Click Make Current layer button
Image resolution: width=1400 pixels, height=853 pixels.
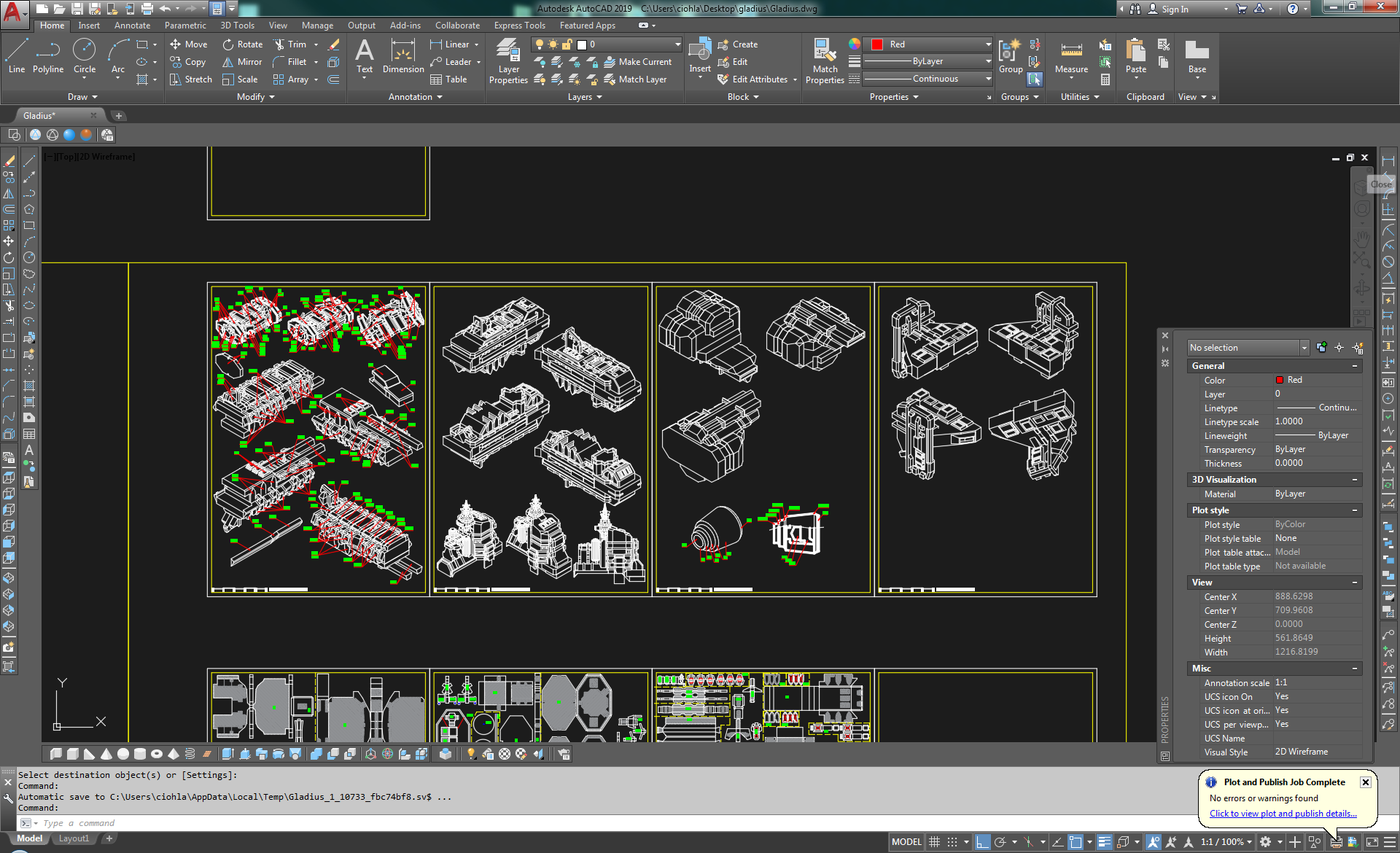(x=638, y=62)
